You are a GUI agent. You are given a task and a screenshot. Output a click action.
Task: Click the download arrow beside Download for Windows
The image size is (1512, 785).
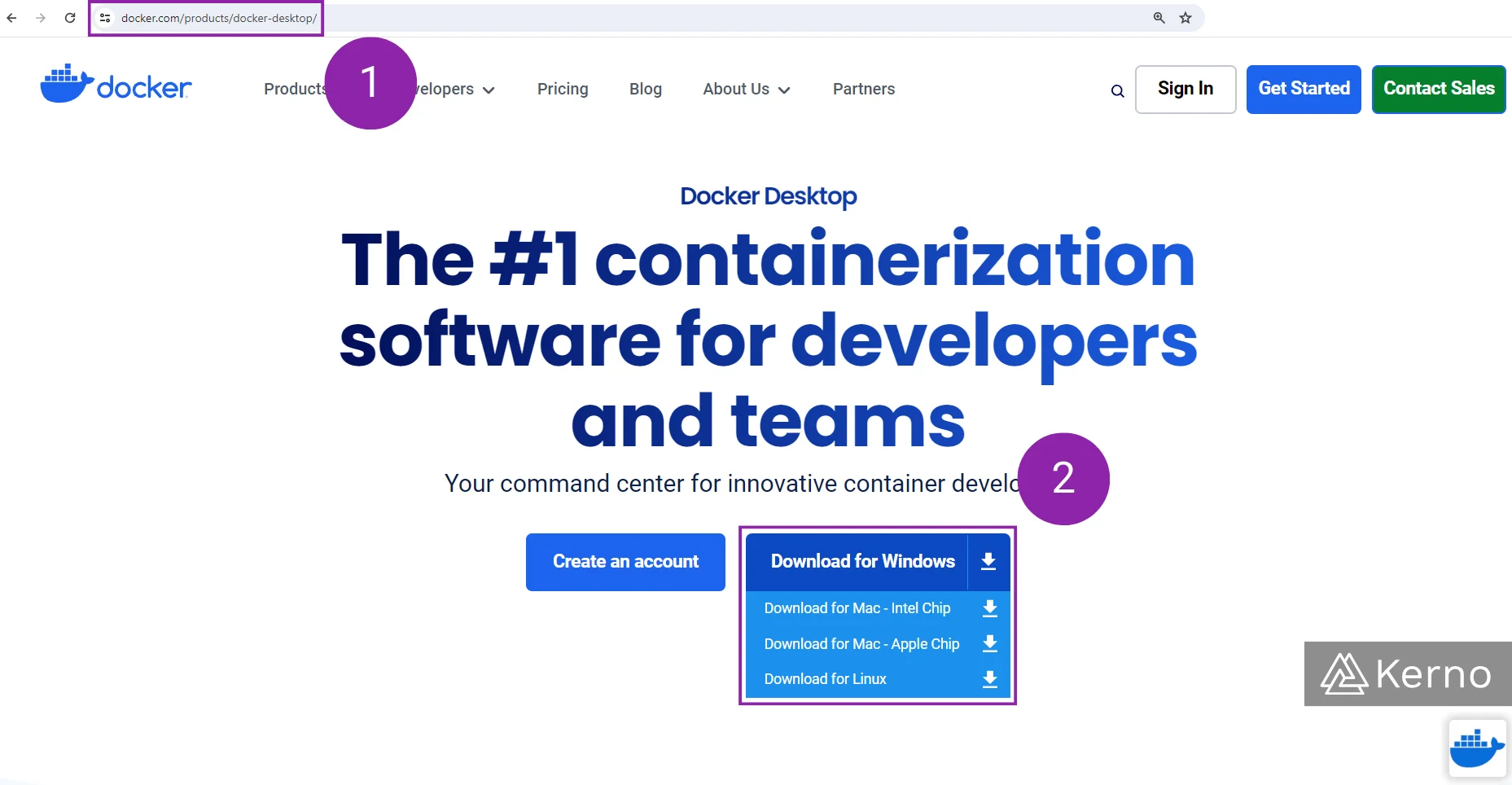pos(988,561)
